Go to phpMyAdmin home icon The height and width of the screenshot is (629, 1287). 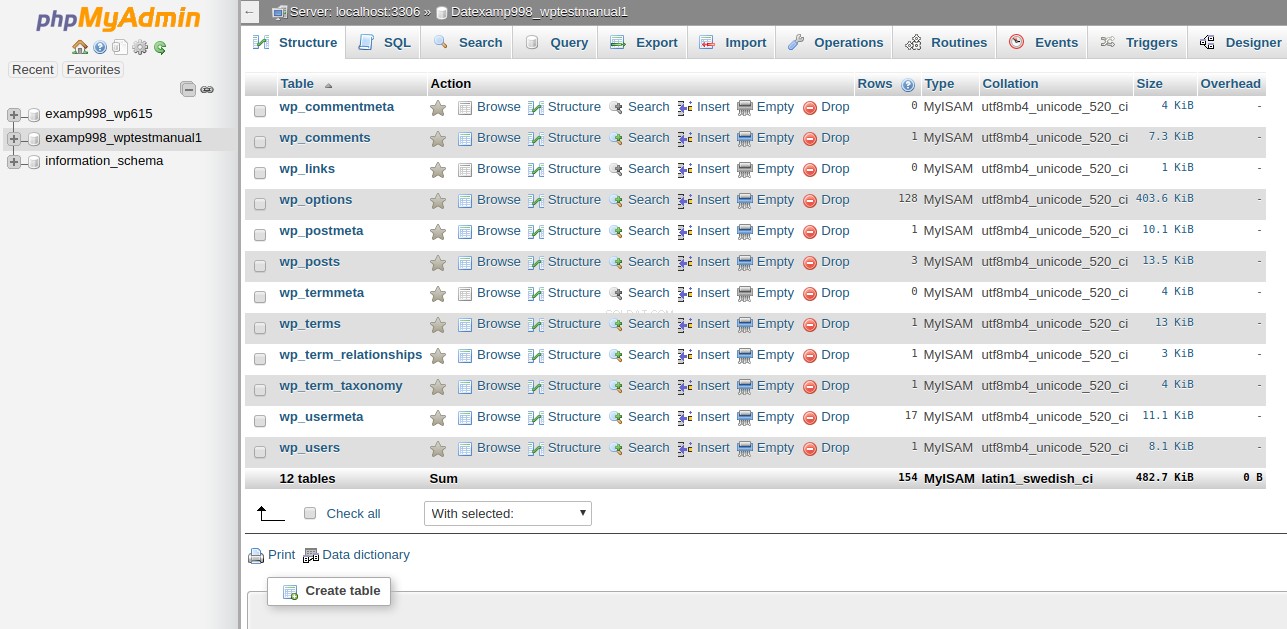coord(80,47)
